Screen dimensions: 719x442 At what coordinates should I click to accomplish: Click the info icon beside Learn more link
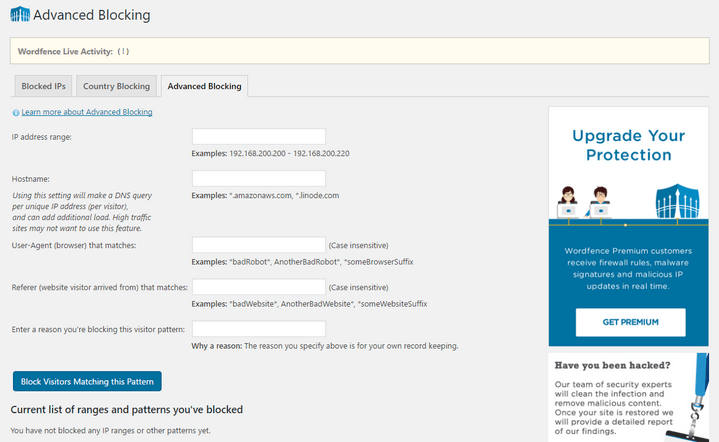tap(16, 112)
